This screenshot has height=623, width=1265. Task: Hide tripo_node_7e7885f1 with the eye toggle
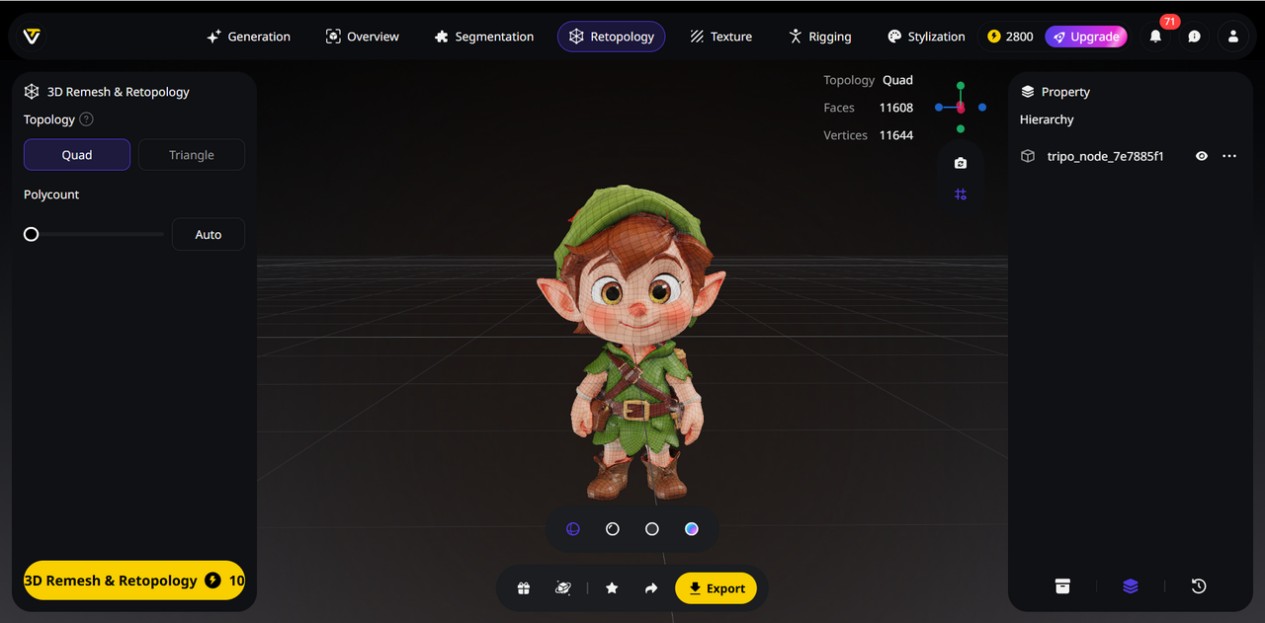(x=1201, y=156)
